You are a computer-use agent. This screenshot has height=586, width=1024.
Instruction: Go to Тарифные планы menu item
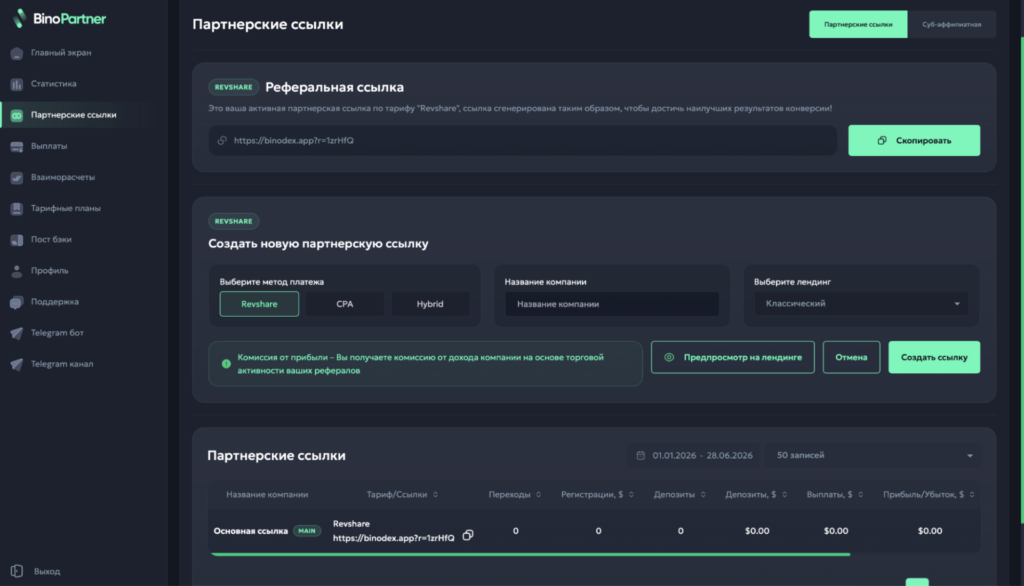point(65,209)
